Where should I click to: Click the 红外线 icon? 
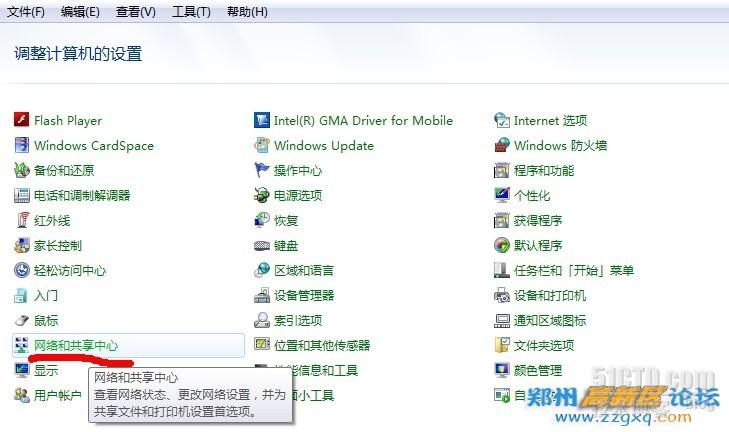tap(21, 220)
